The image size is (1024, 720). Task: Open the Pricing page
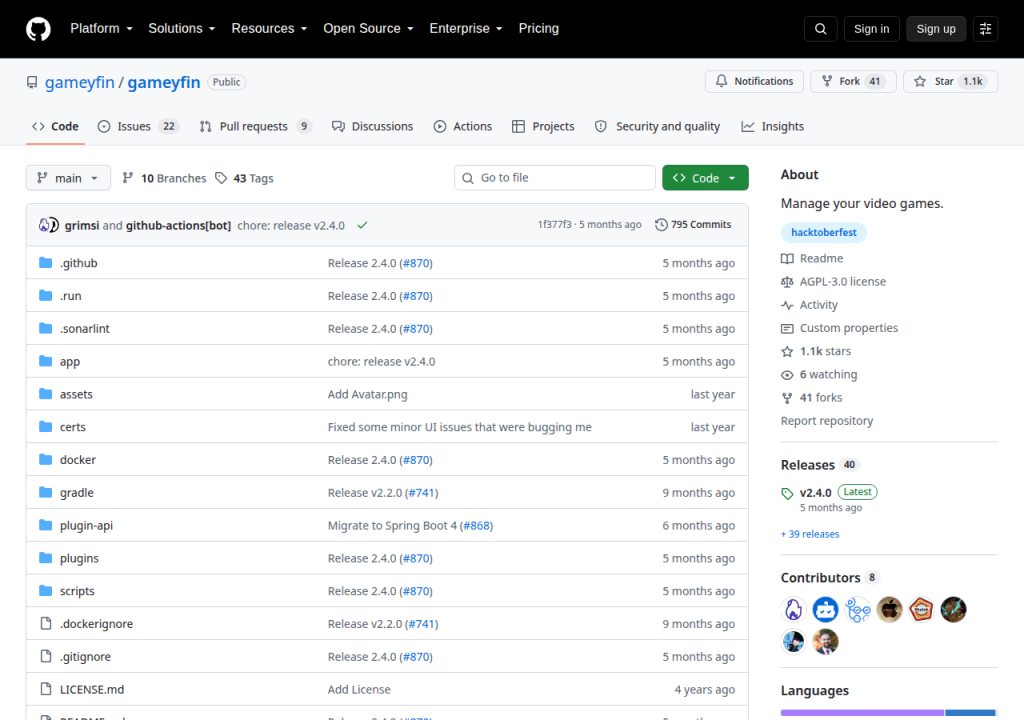coord(539,29)
